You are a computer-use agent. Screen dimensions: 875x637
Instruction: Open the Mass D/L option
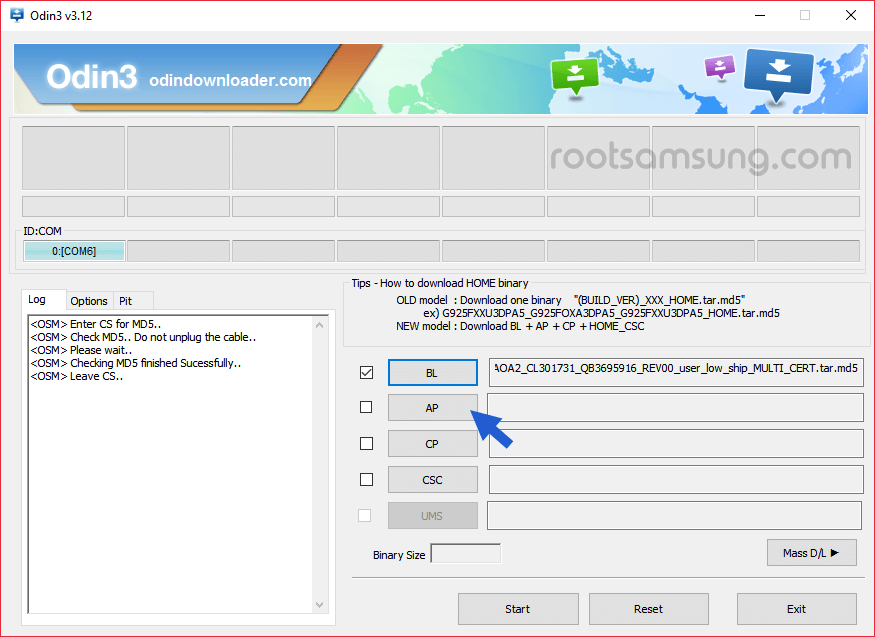811,553
